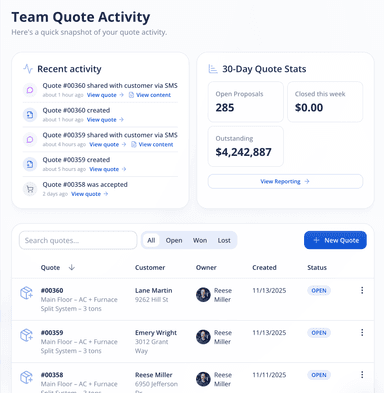Click Created column header

point(264,267)
